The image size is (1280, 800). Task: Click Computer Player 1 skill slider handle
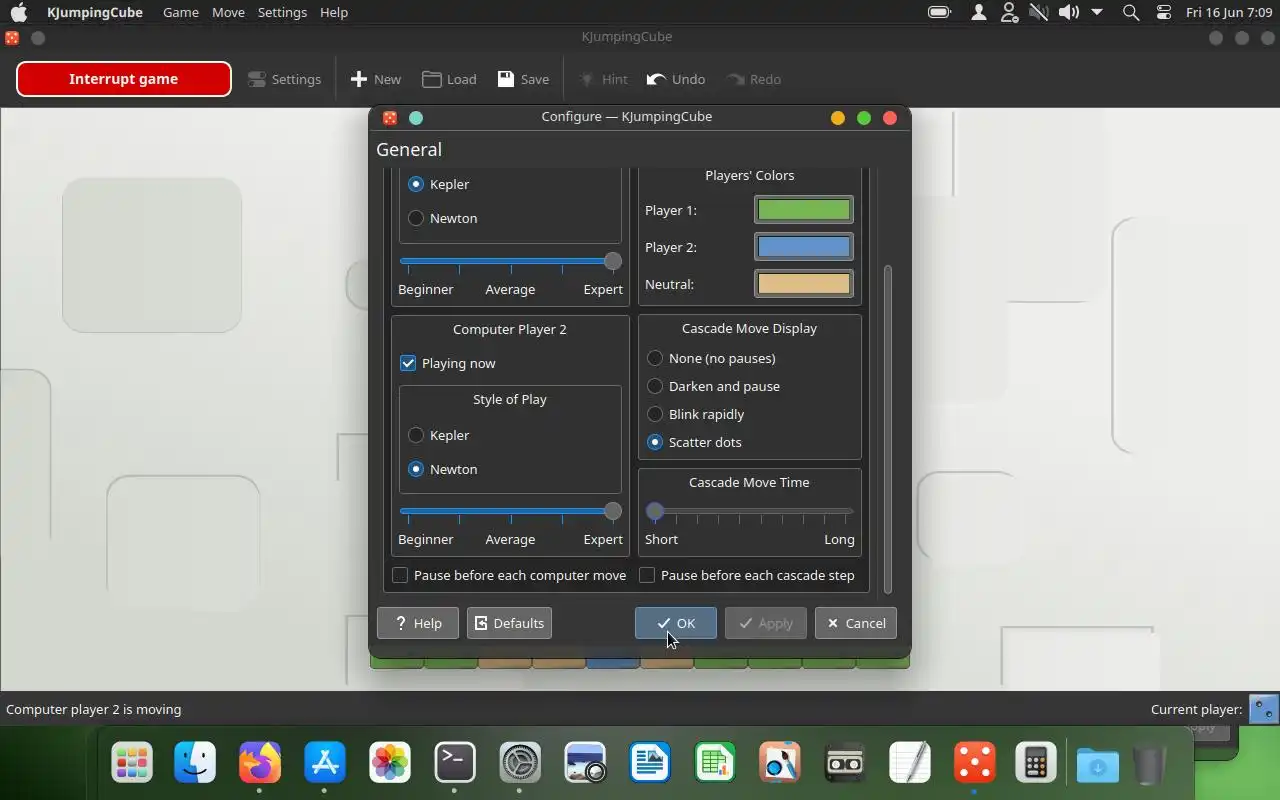coord(613,261)
